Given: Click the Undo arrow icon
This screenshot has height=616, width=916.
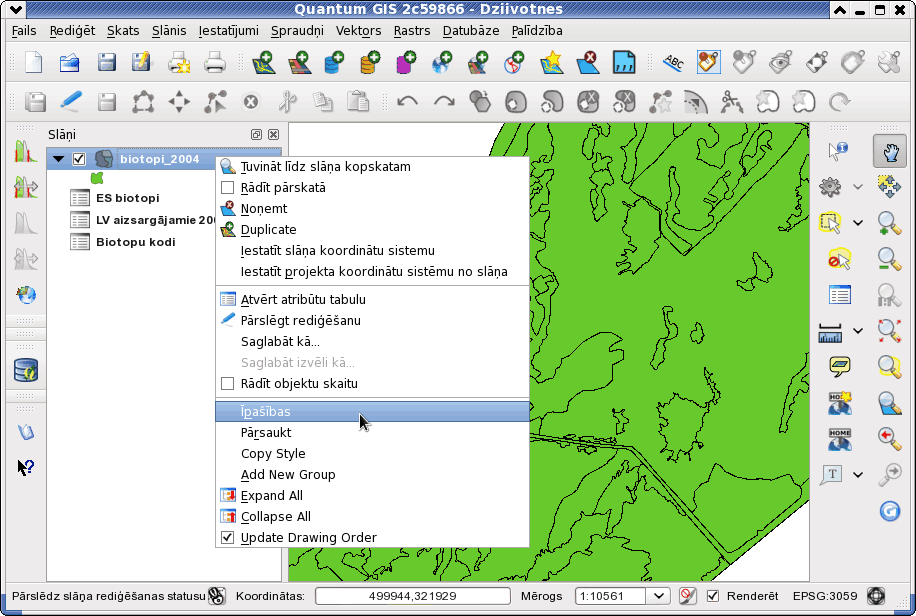Looking at the screenshot, I should 407,102.
